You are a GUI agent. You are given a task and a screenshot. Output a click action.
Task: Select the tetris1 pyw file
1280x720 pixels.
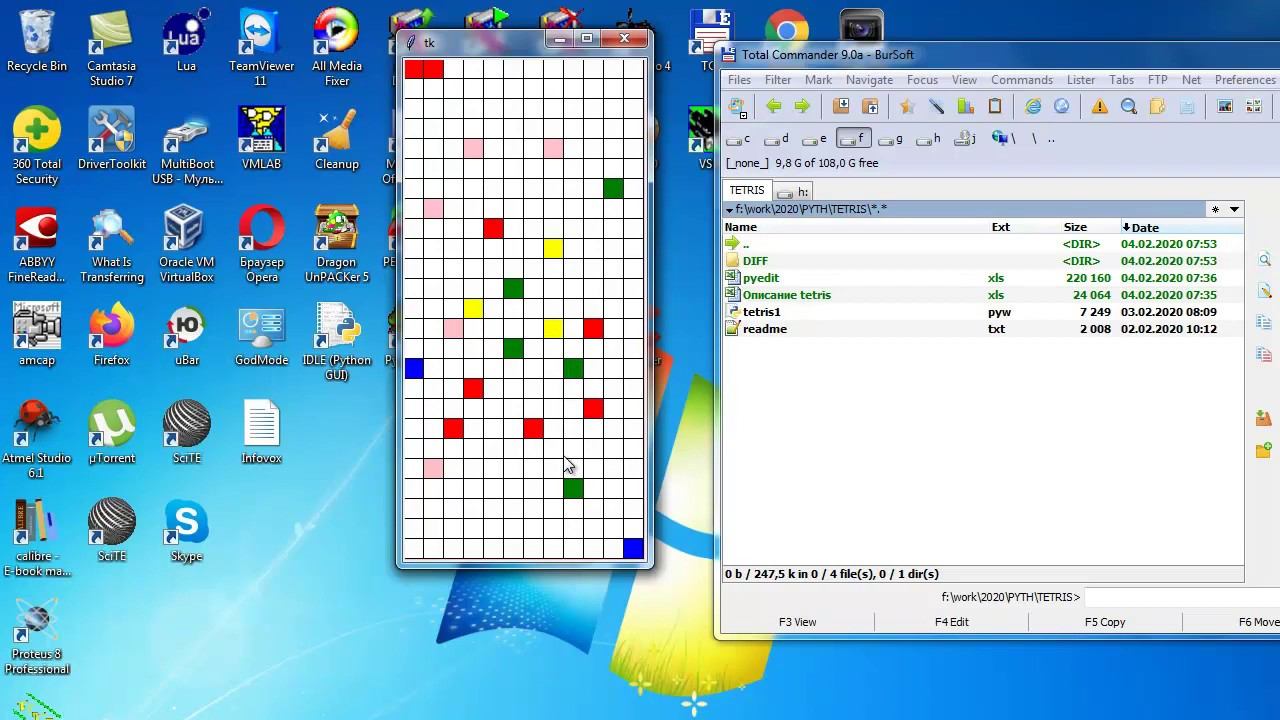983,312
